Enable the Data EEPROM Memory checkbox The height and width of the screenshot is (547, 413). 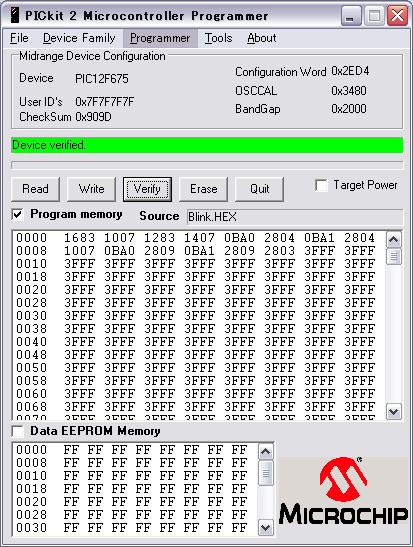click(17, 431)
